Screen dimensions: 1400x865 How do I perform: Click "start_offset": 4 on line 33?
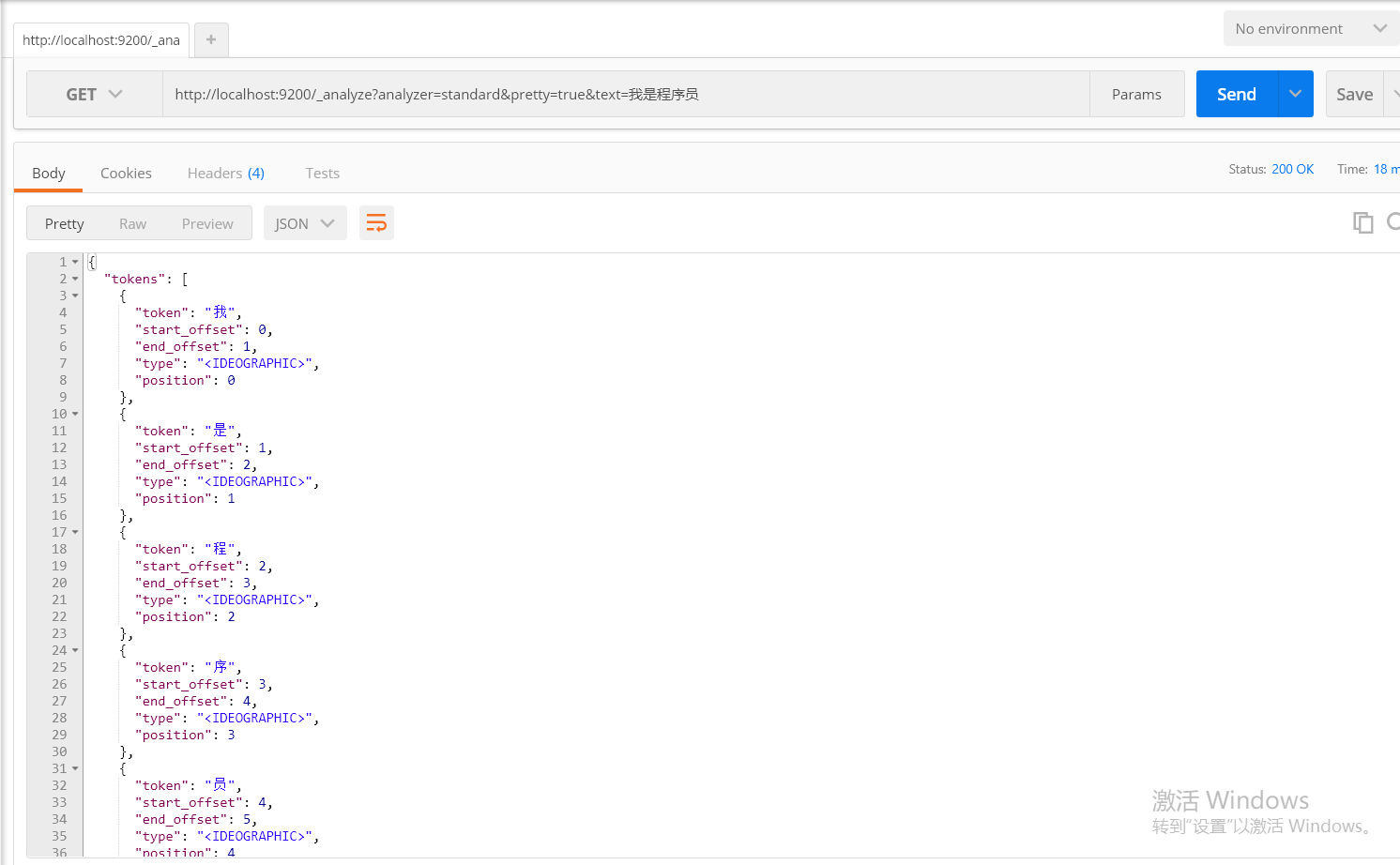tap(201, 802)
